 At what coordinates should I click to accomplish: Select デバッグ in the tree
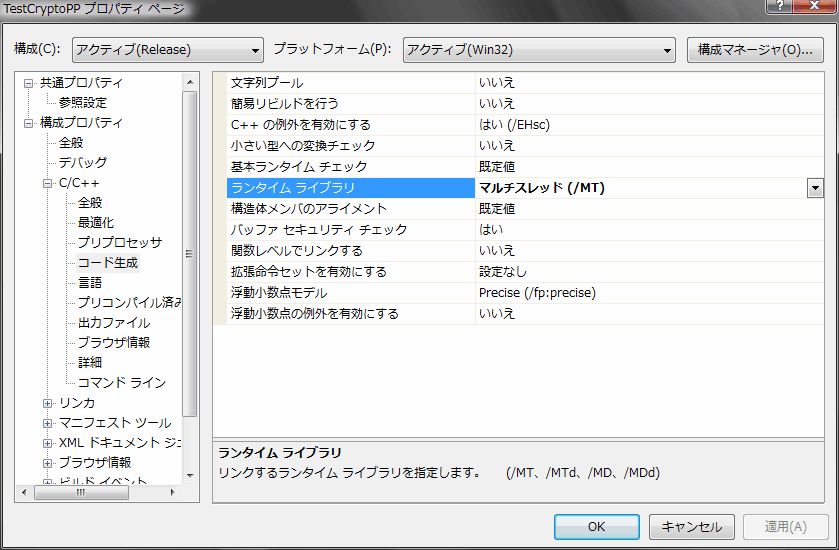[82, 162]
